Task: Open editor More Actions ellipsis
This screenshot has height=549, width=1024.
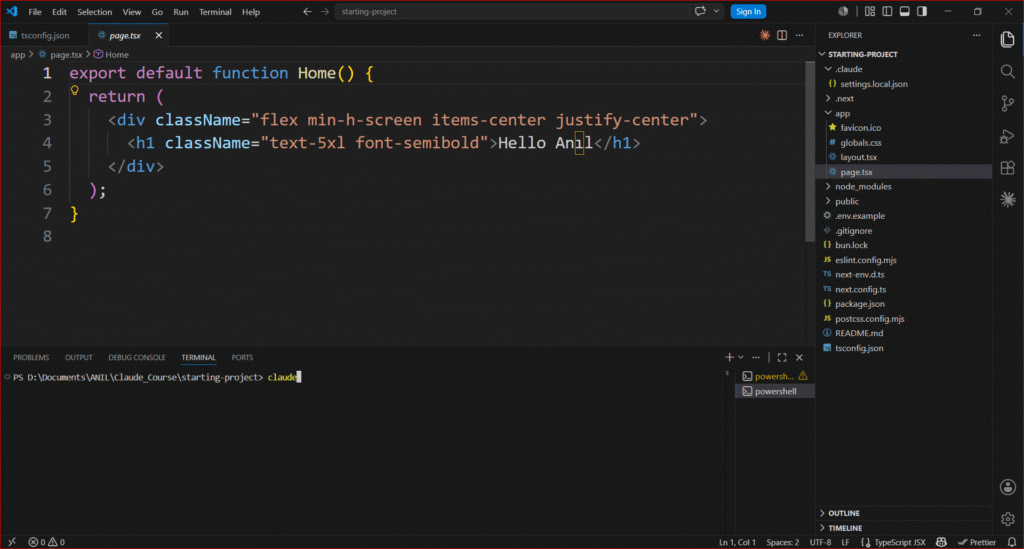Action: 799,35
